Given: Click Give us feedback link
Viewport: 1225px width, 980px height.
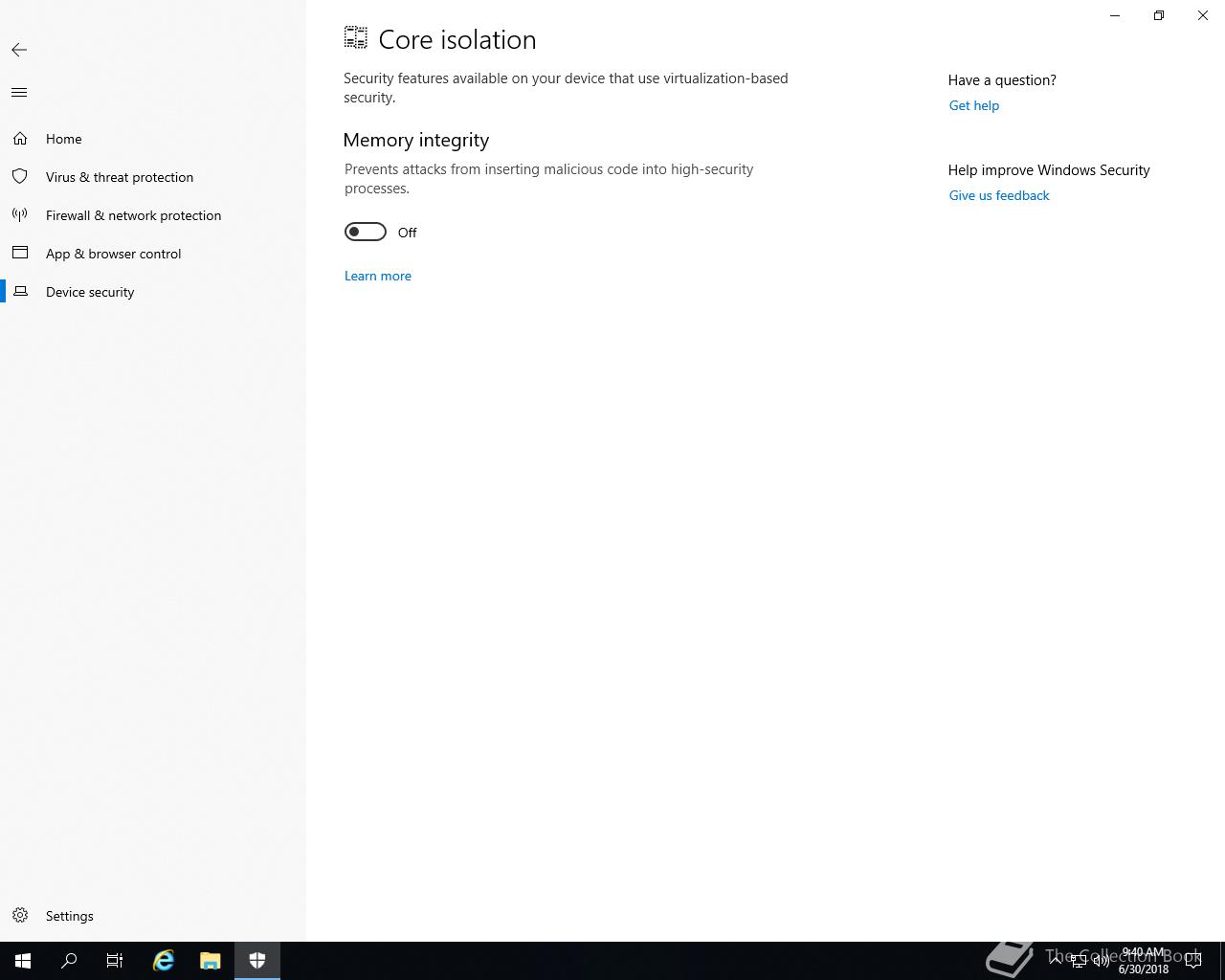Looking at the screenshot, I should (x=999, y=195).
